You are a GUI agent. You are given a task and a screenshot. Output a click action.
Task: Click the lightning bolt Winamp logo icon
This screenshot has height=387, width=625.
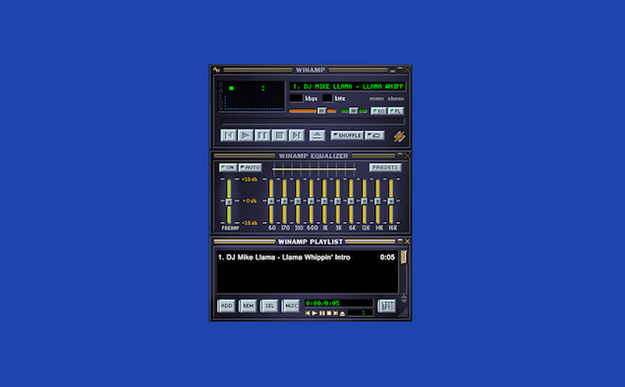pyautogui.click(x=399, y=136)
